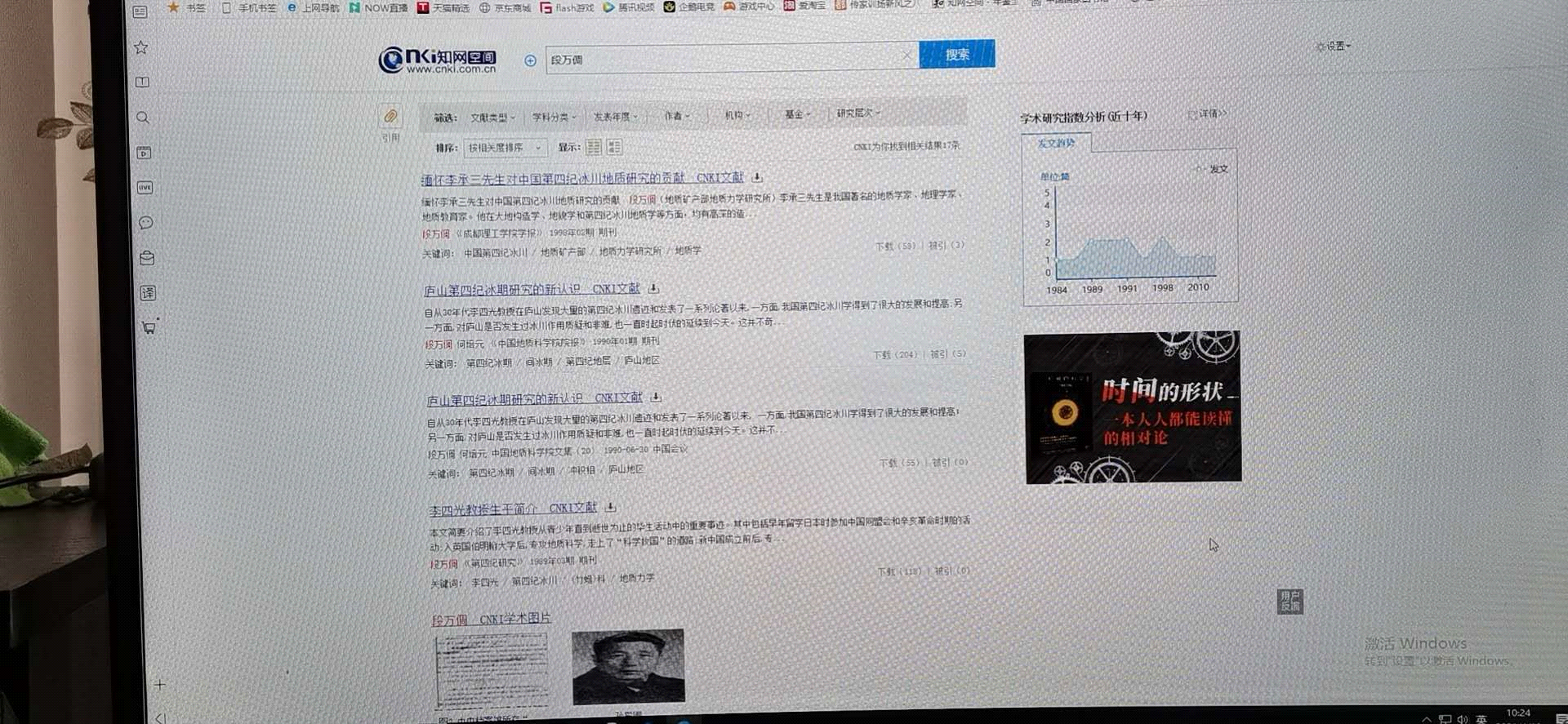The width and height of the screenshot is (1568, 724).
Task: Click the blue 搜索 search button
Action: click(956, 55)
